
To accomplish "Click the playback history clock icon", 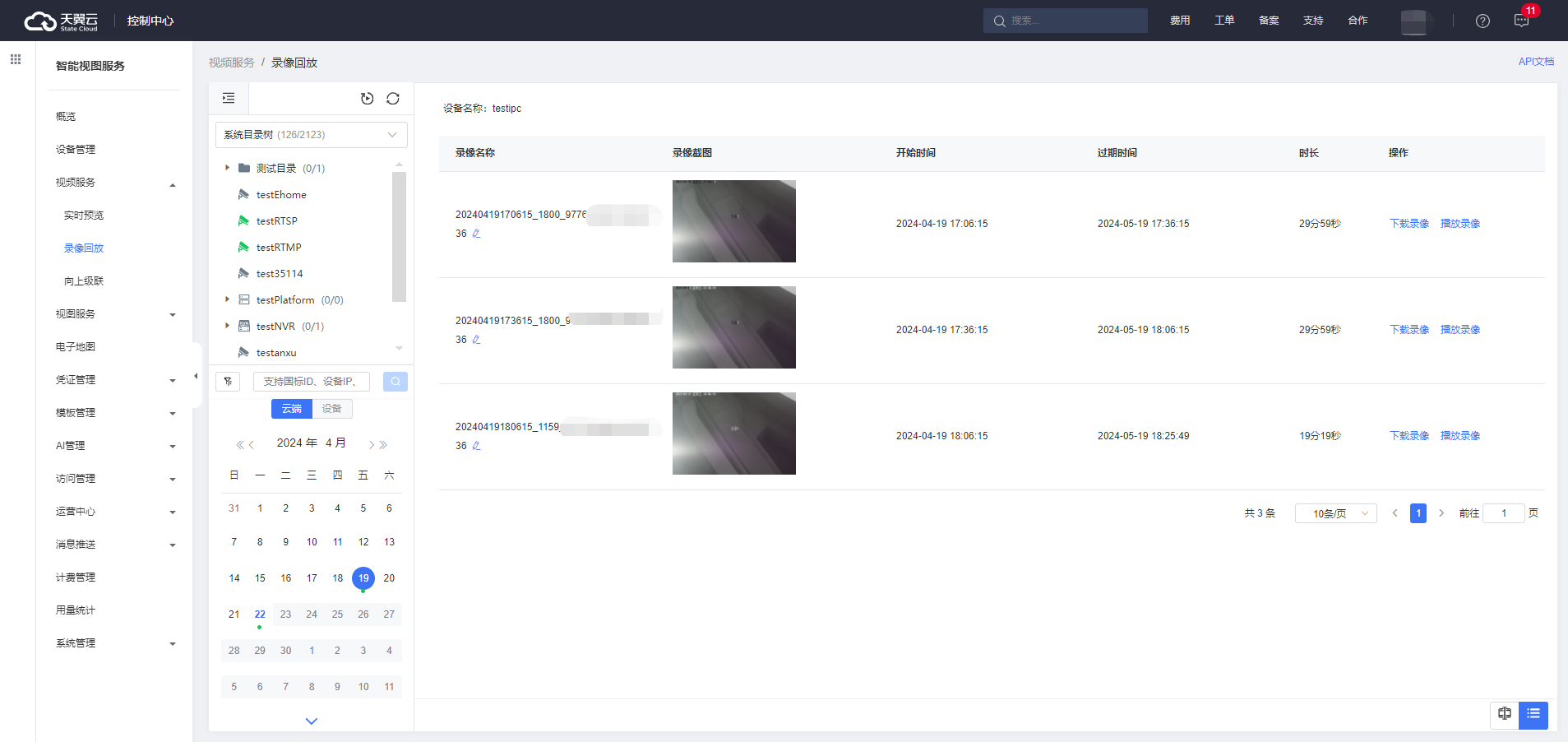I will 368,99.
